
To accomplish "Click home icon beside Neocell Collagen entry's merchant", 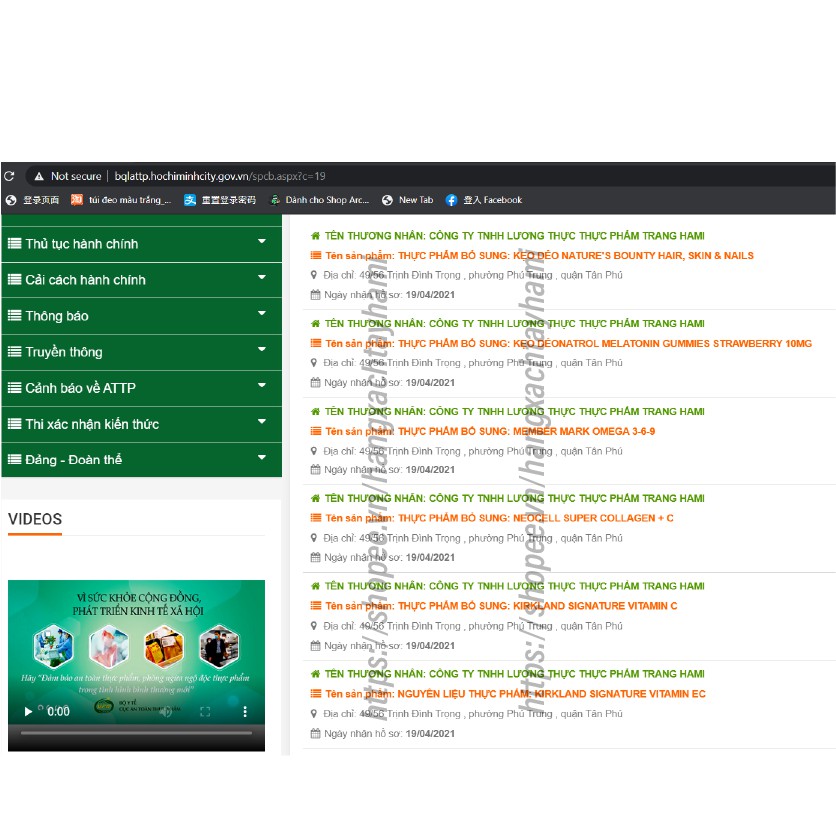I will [315, 498].
